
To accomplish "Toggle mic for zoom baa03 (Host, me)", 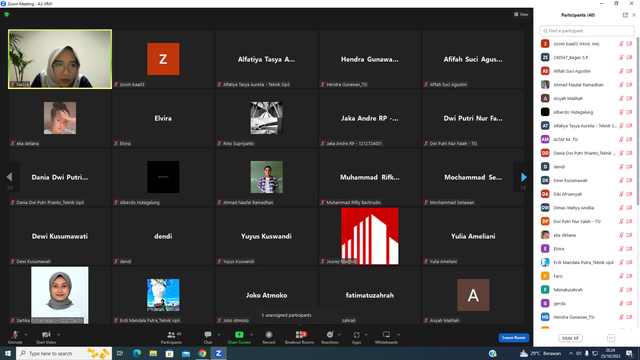I will (x=621, y=44).
